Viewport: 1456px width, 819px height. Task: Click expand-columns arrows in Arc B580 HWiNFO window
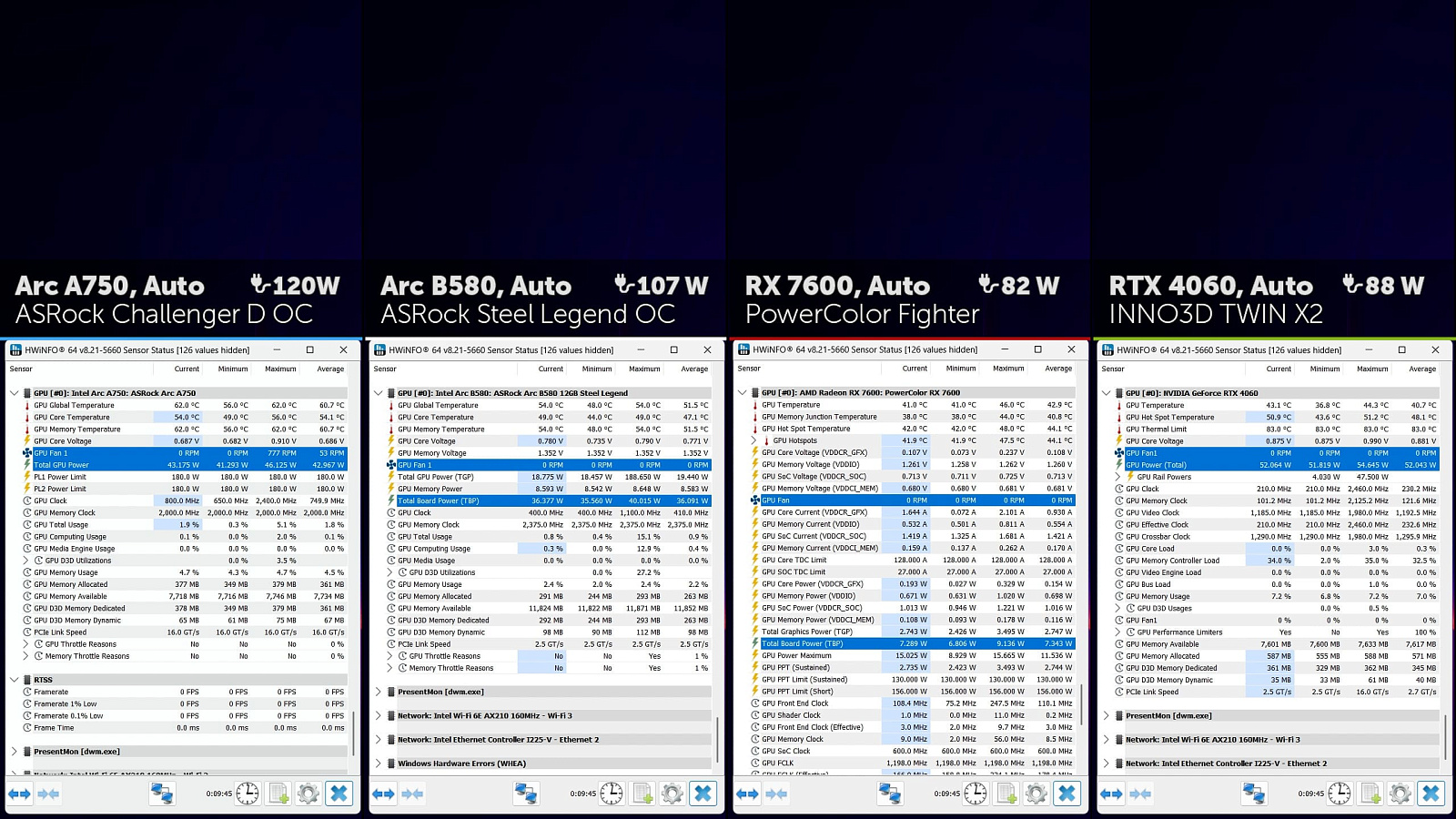(383, 794)
